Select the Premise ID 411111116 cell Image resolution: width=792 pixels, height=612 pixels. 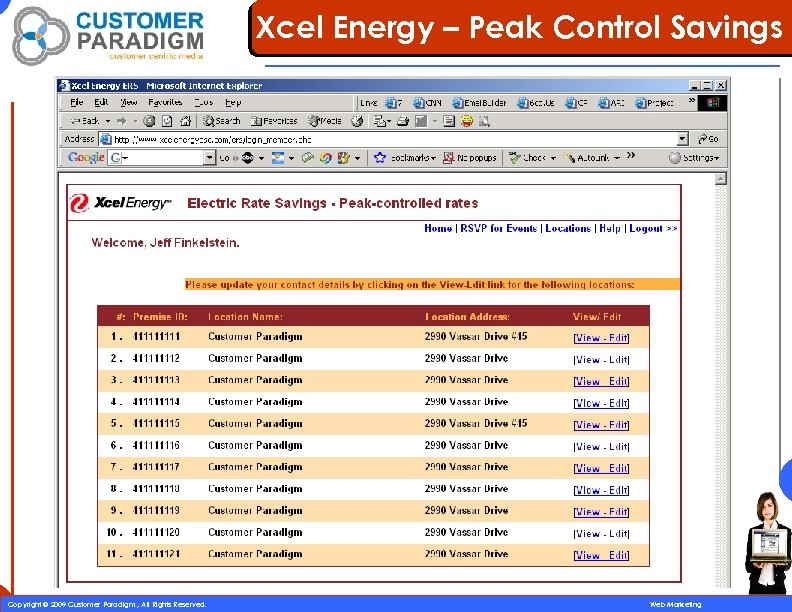(156, 445)
